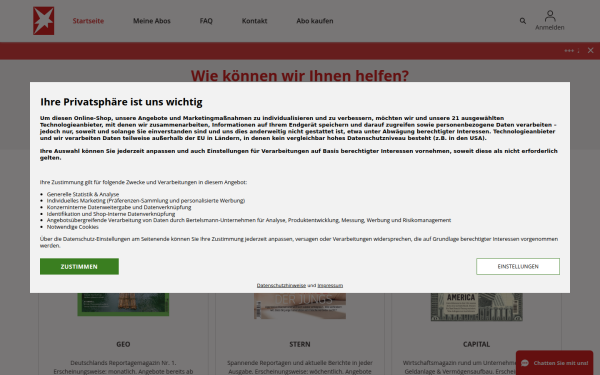Open the search magnifier icon
The width and height of the screenshot is (600, 375).
[x=523, y=21]
